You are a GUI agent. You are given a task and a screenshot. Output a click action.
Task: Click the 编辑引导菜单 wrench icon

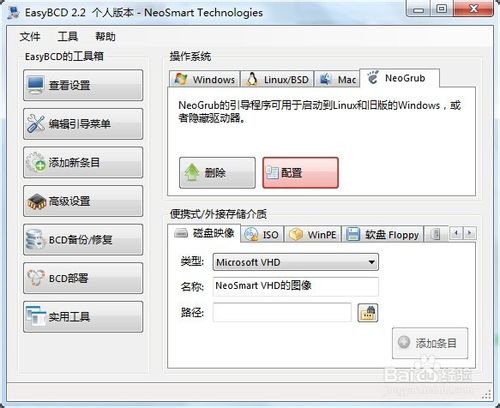(x=36, y=123)
